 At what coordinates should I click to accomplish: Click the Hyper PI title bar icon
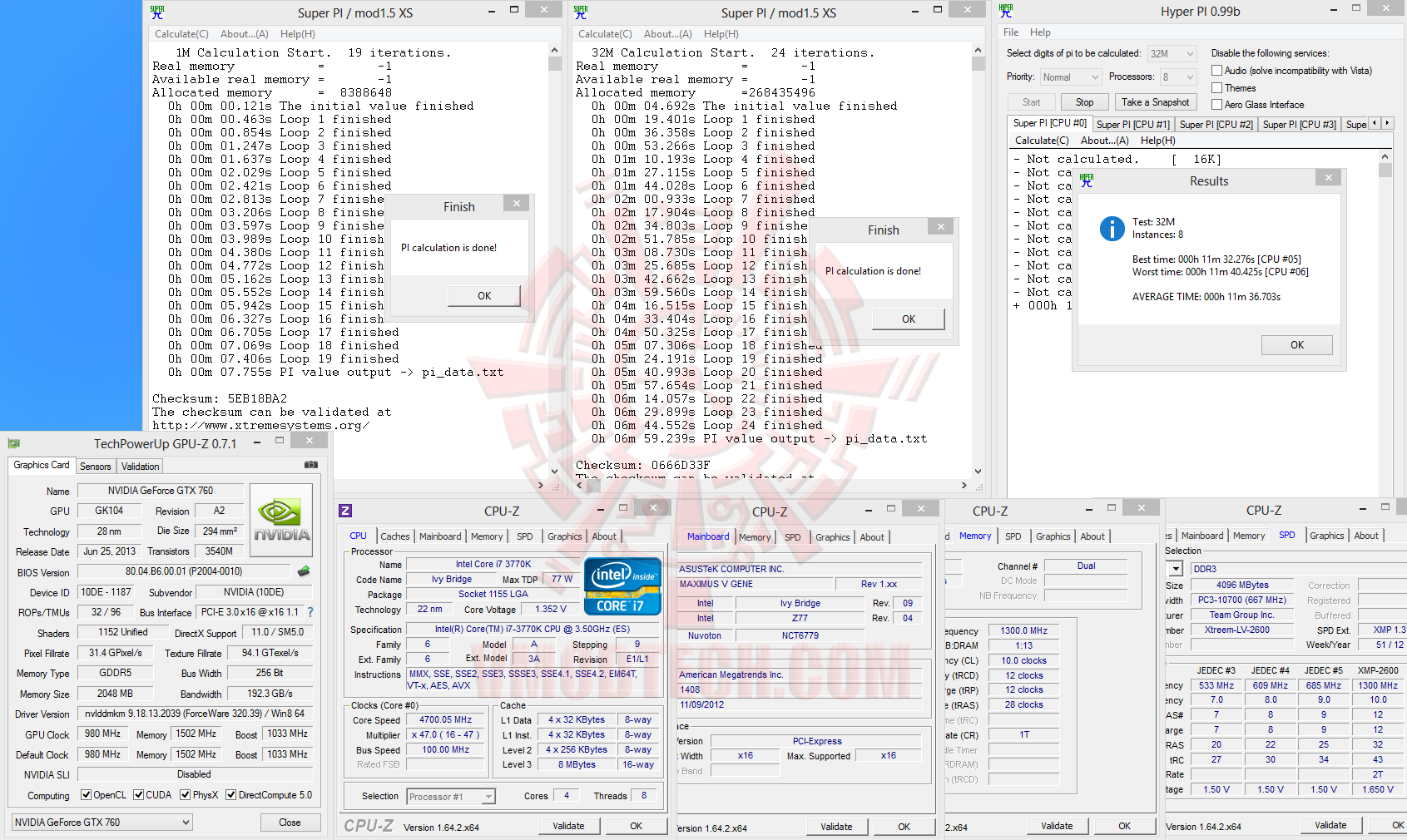tap(1006, 12)
